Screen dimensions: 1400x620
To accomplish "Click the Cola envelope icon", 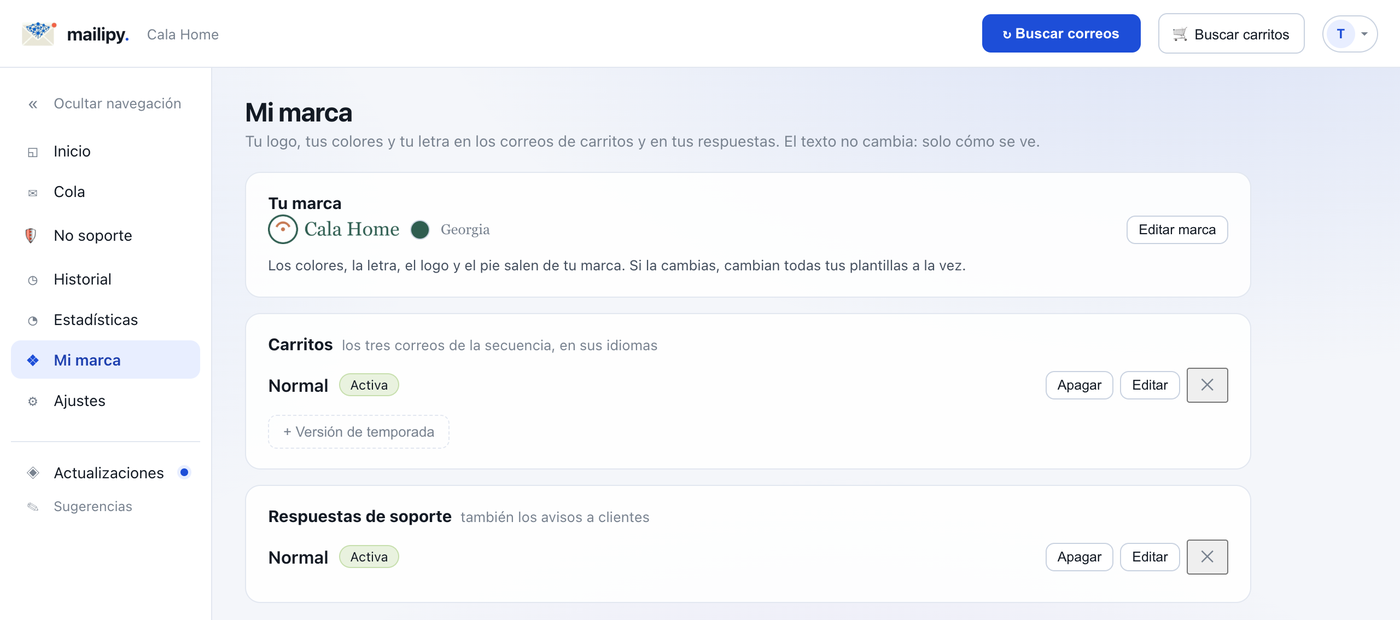I will (x=33, y=193).
